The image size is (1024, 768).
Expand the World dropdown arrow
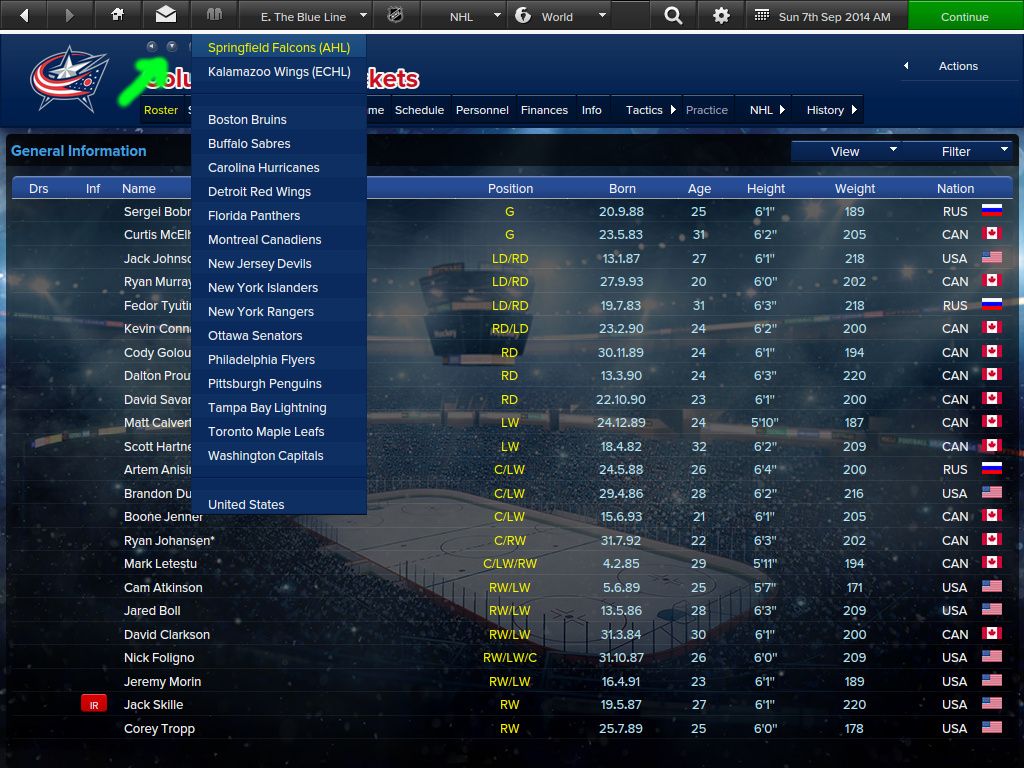(602, 15)
